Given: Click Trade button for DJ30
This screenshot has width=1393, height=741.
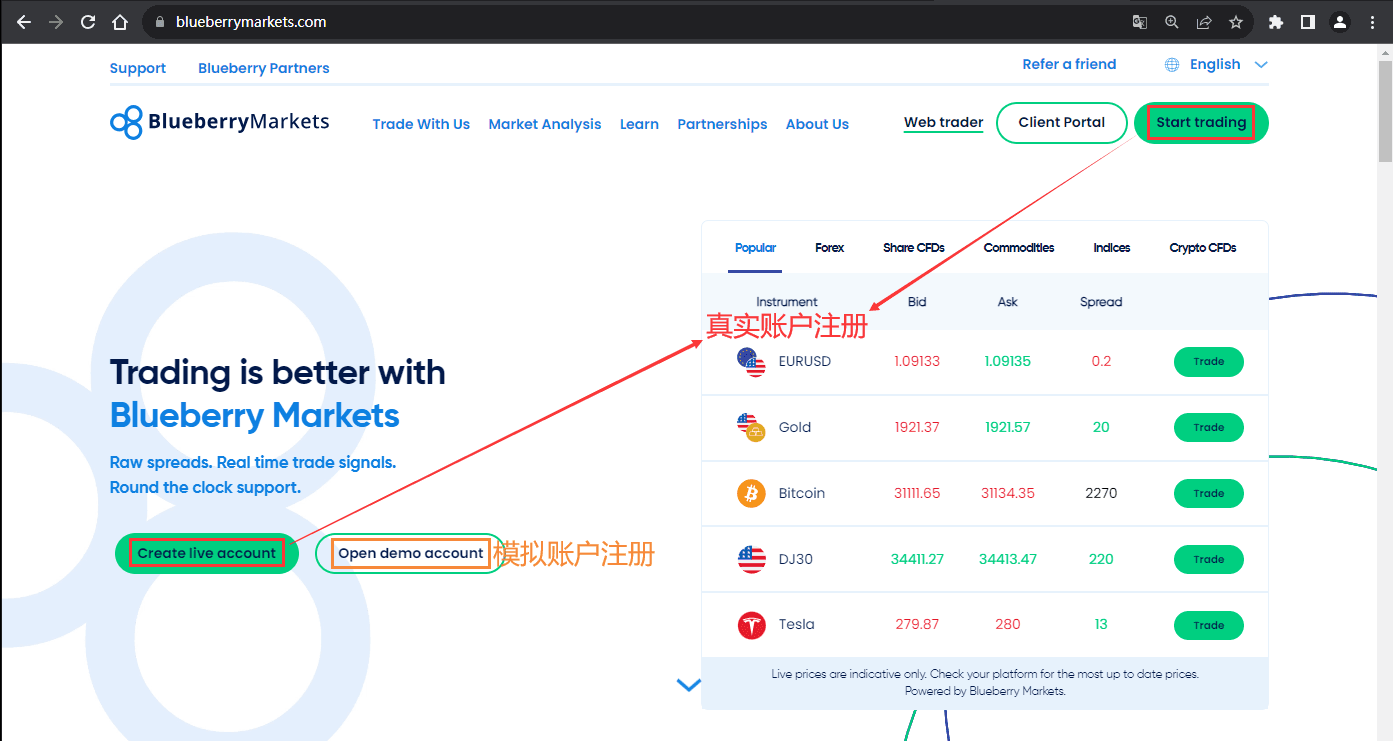Looking at the screenshot, I should [x=1208, y=560].
